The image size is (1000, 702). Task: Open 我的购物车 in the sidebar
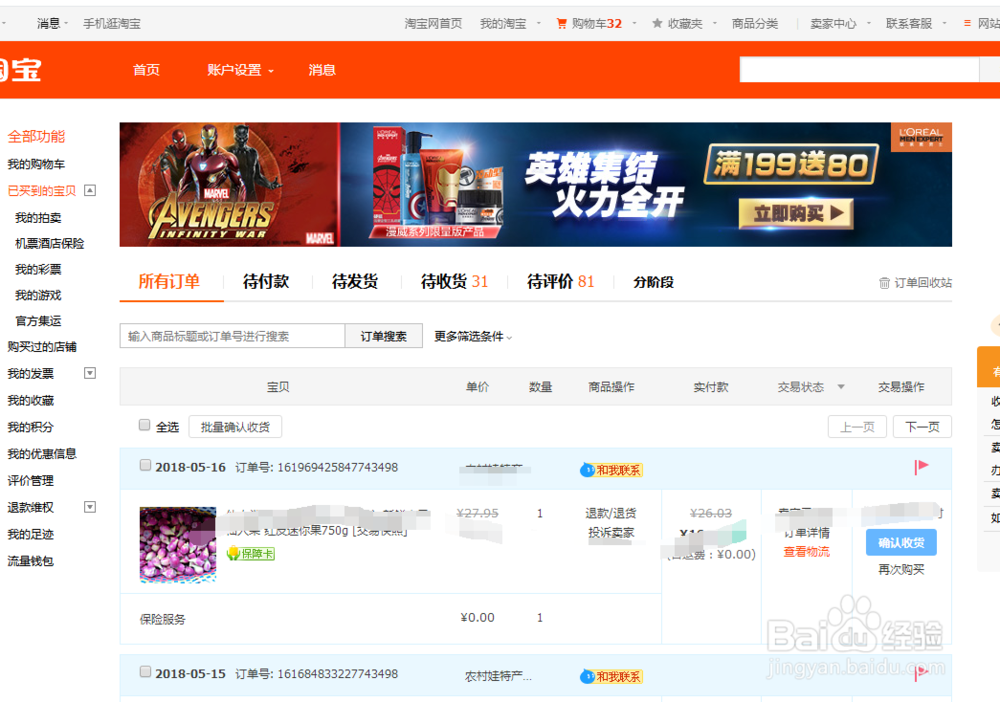coord(36,164)
